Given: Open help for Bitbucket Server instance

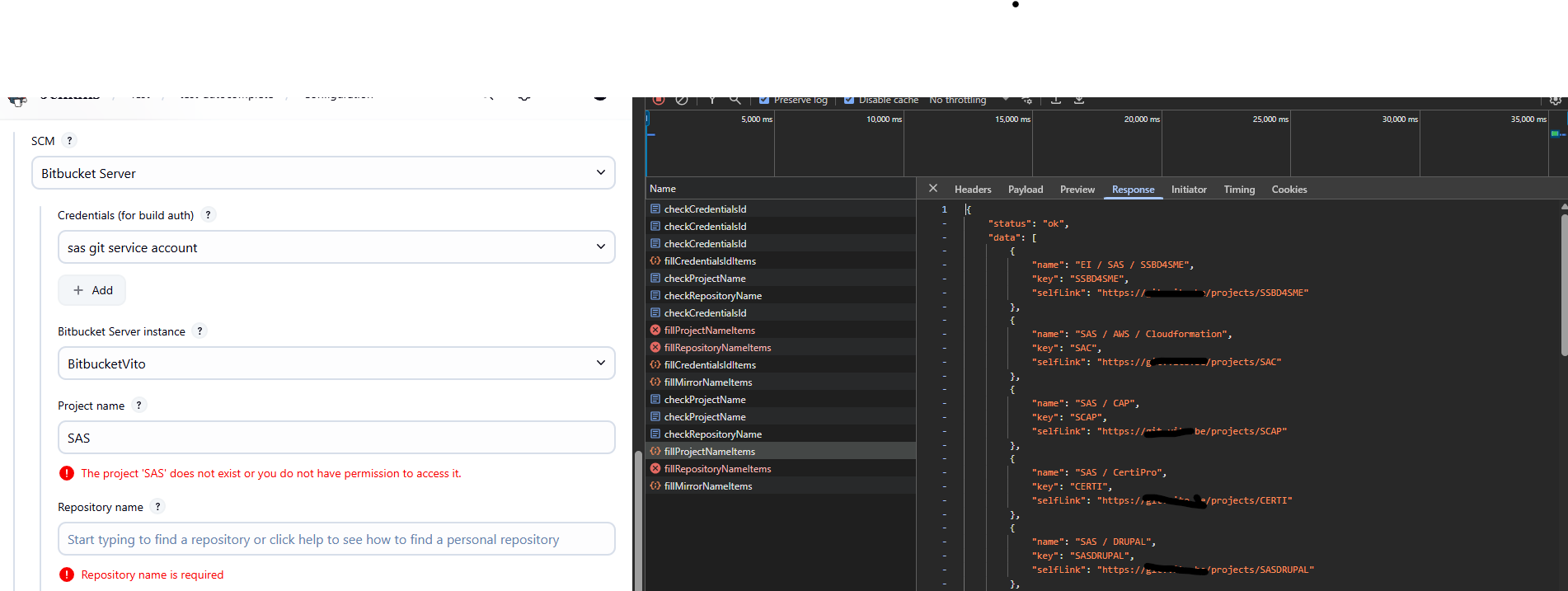Looking at the screenshot, I should click(200, 331).
